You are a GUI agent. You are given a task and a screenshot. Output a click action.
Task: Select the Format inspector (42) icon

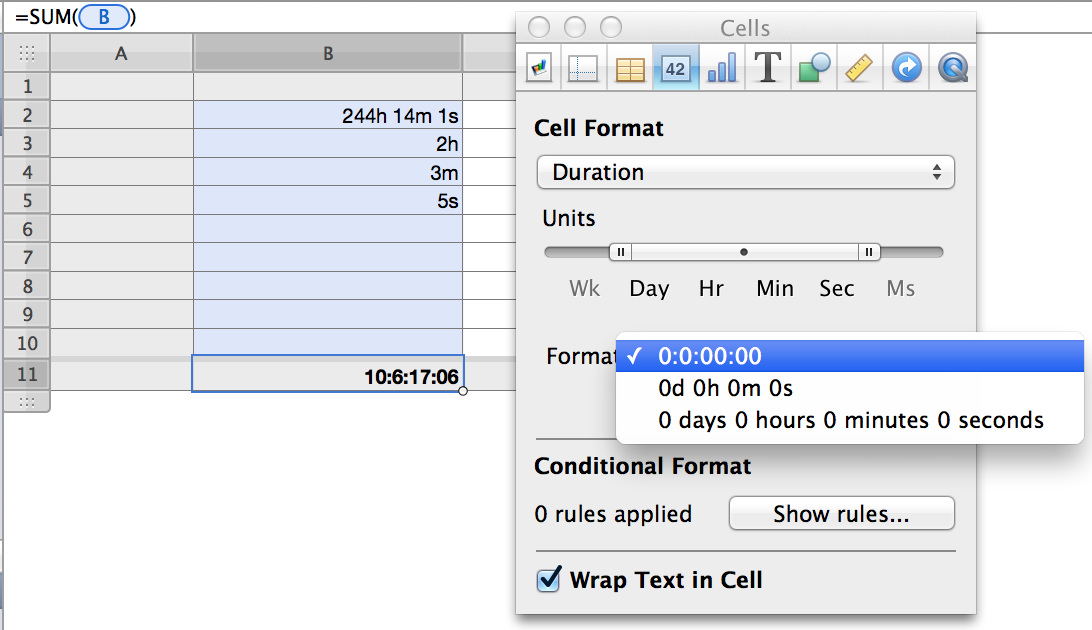tap(675, 68)
